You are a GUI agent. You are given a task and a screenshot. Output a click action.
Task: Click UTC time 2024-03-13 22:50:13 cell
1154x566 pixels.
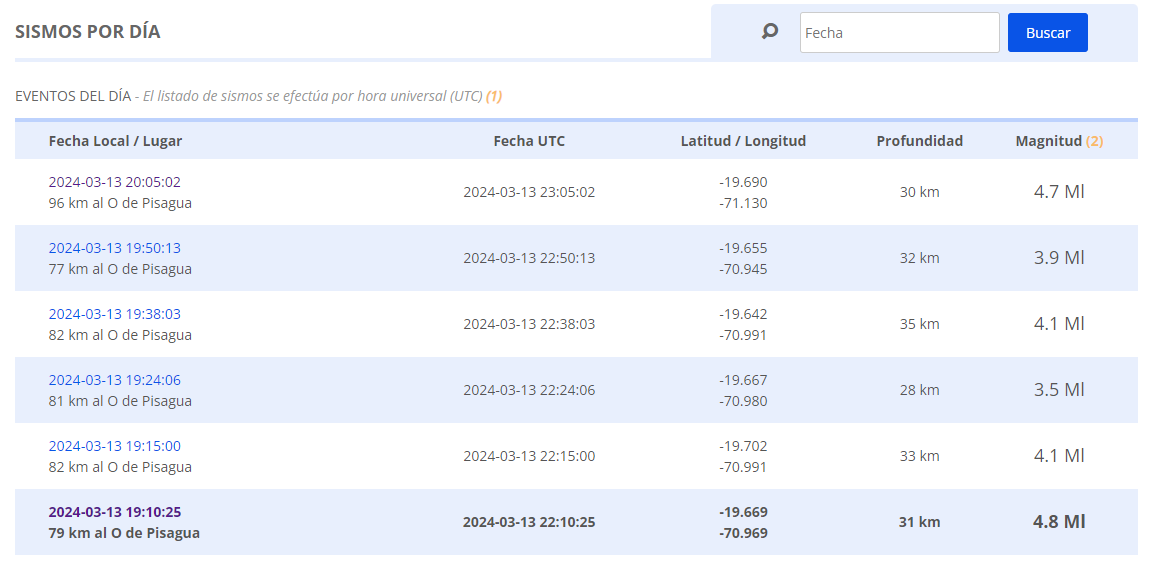coord(529,258)
